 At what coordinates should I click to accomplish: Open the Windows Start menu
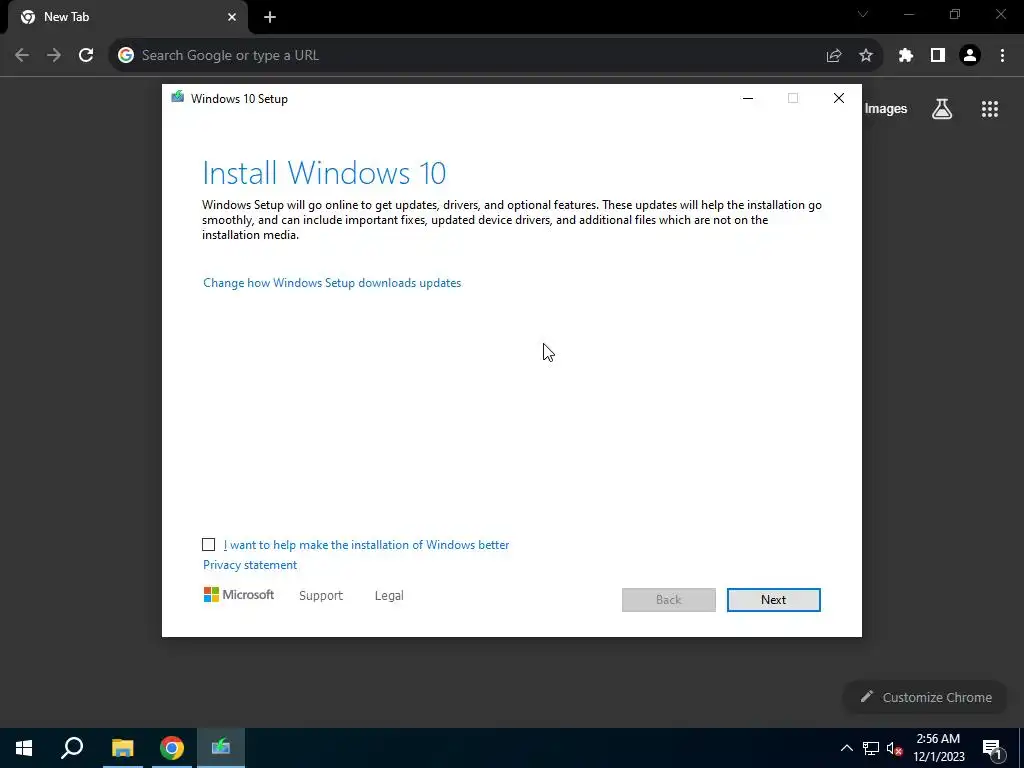click(24, 748)
